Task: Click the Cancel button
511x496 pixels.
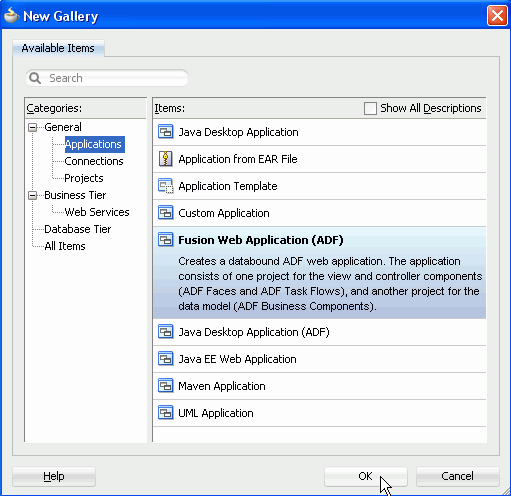Action: pos(457,476)
